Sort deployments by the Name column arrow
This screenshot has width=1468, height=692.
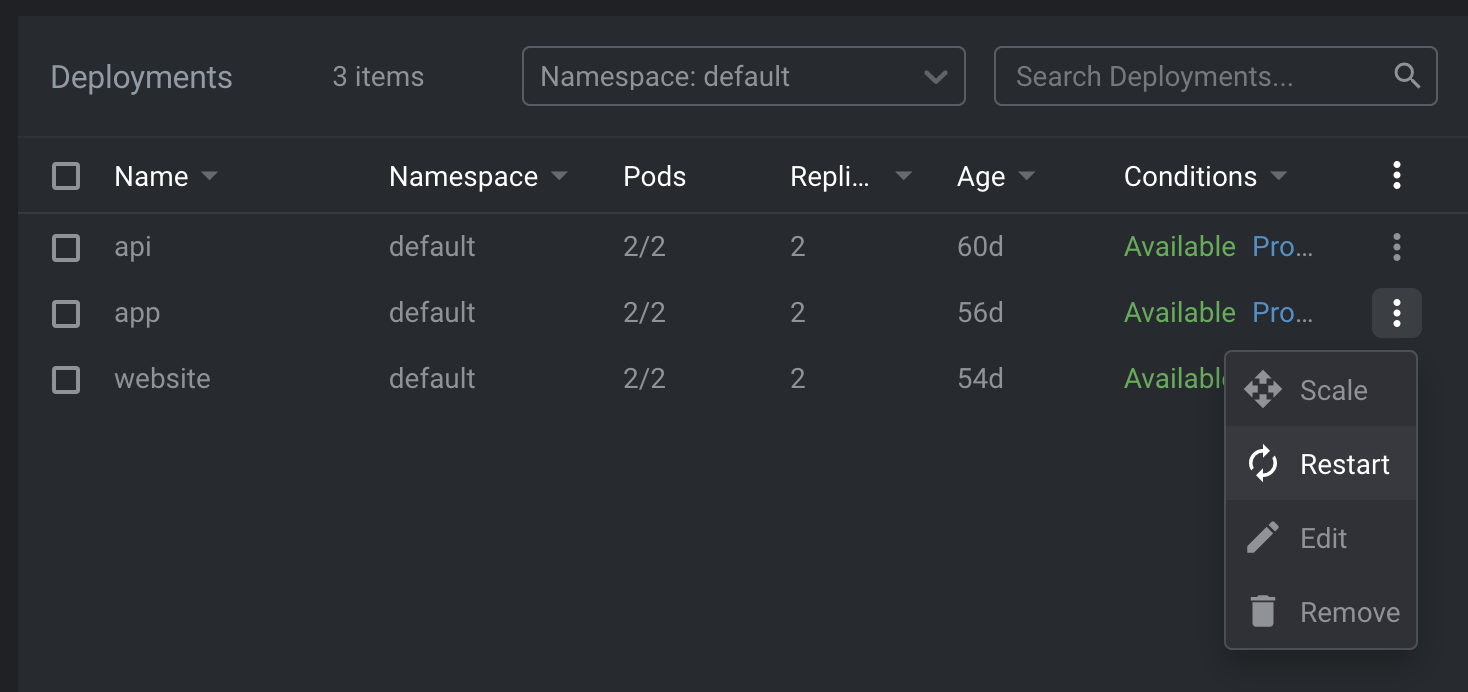point(209,176)
